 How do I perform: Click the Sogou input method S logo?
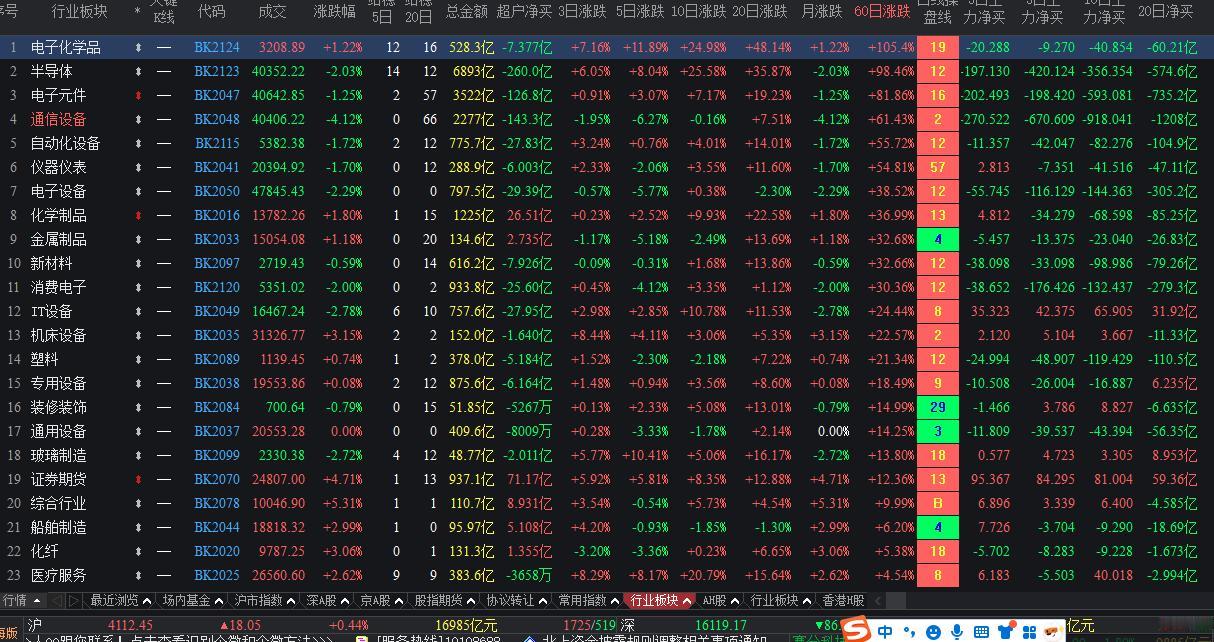click(x=855, y=630)
